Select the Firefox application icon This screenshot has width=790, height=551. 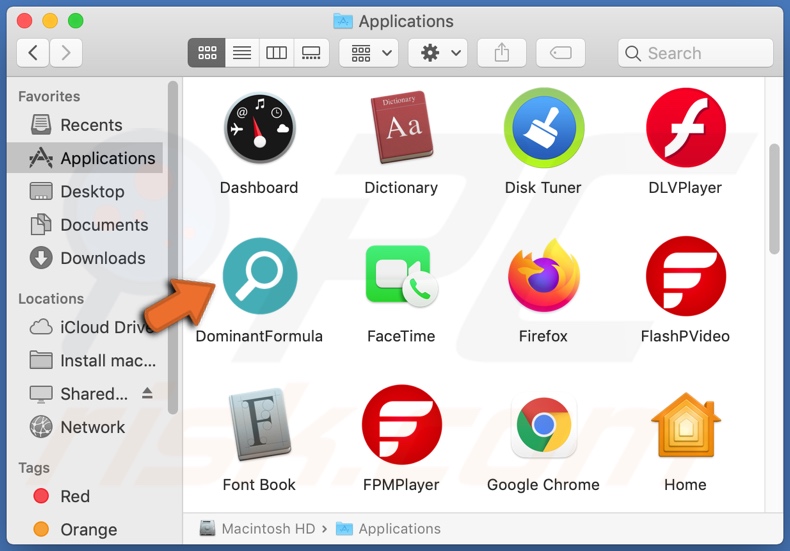click(x=543, y=277)
